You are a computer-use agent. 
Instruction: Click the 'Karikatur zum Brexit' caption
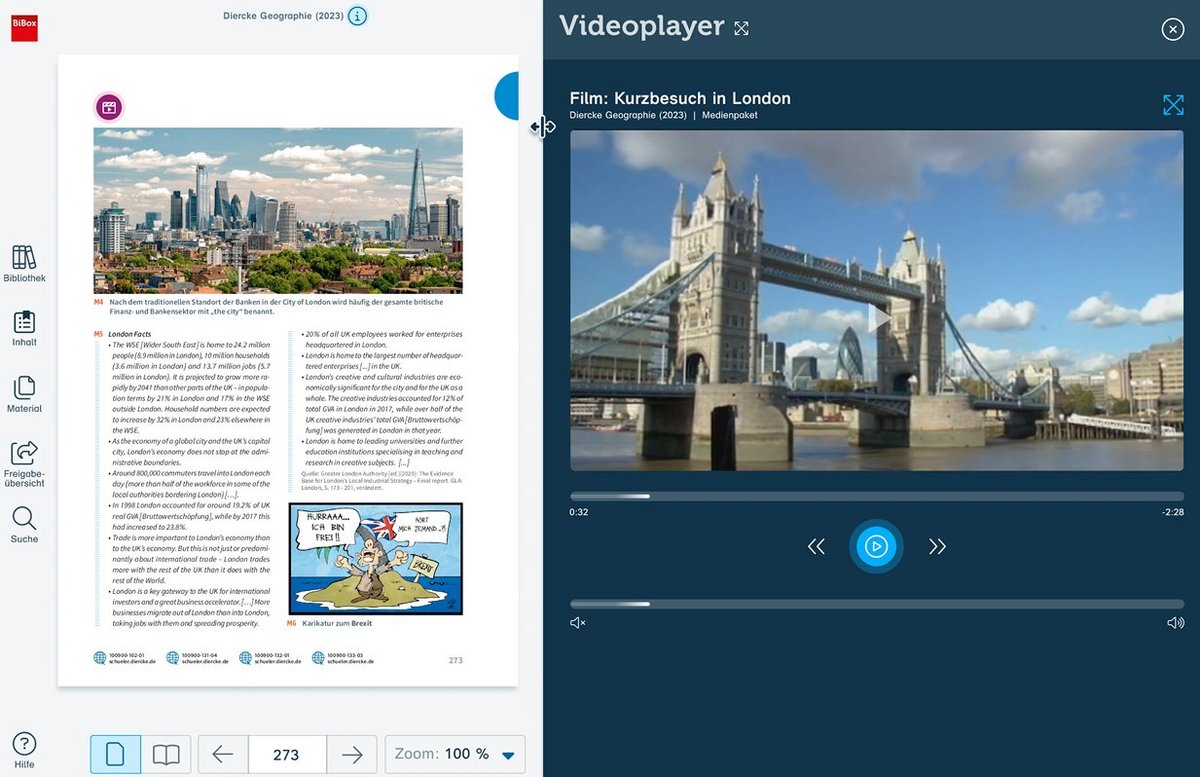(x=337, y=623)
